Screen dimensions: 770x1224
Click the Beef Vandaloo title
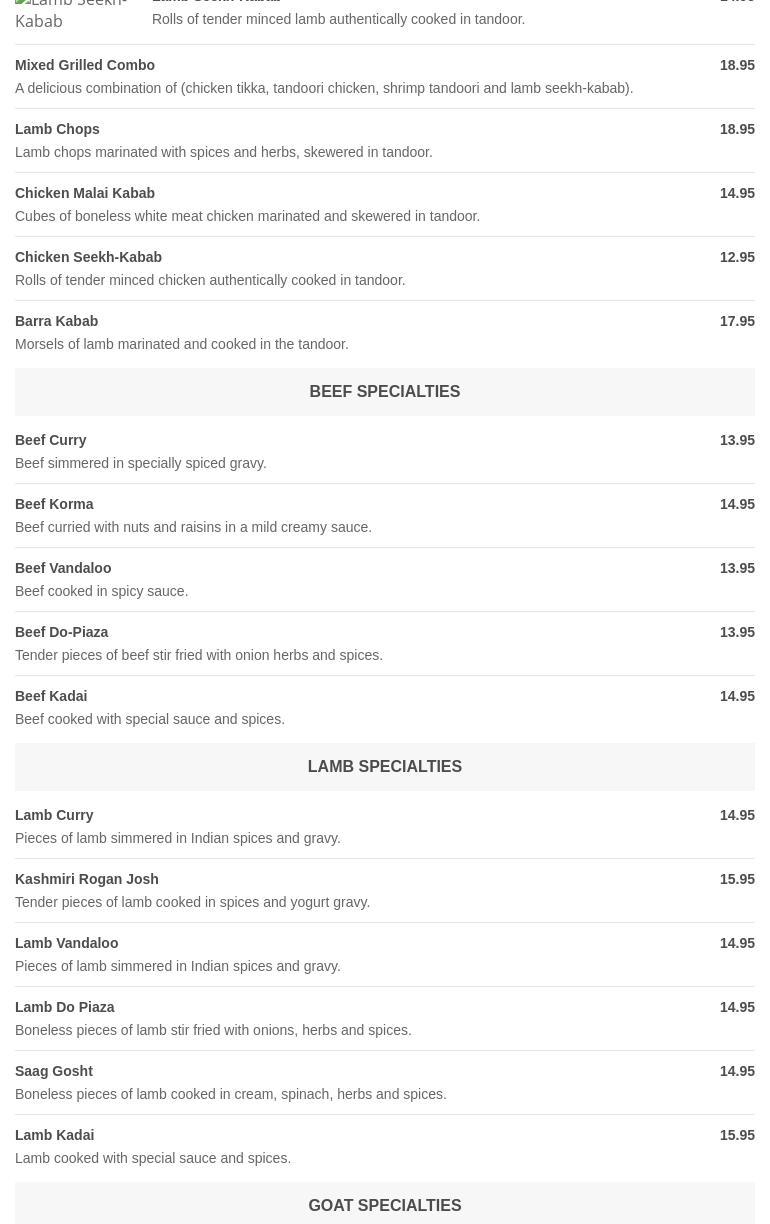[63, 568]
